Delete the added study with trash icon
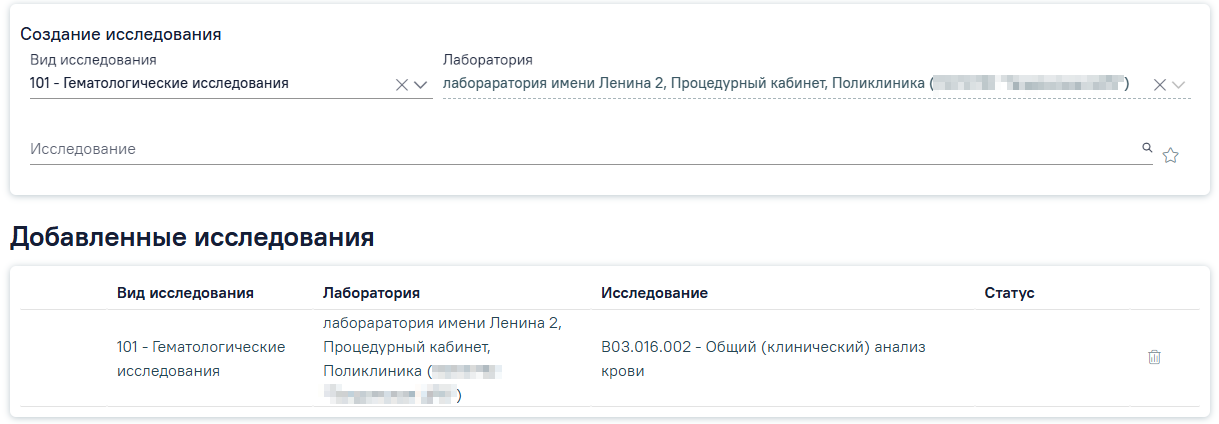This screenshot has width=1219, height=424. [1154, 357]
